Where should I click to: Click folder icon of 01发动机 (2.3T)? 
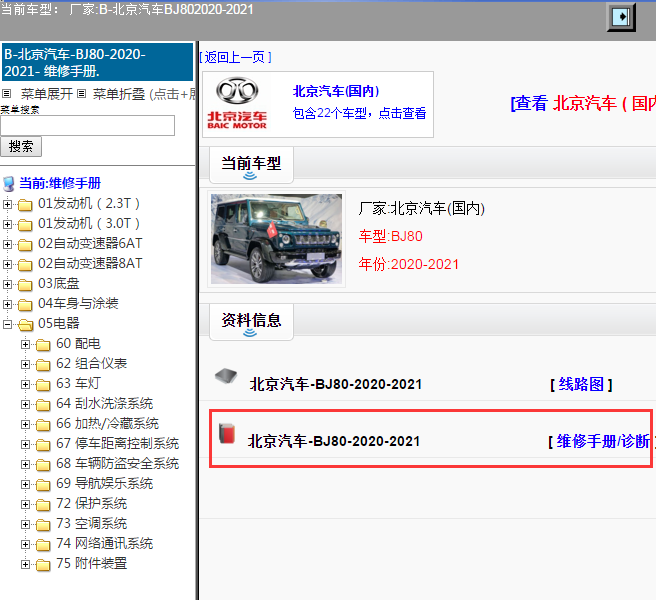pyautogui.click(x=25, y=205)
